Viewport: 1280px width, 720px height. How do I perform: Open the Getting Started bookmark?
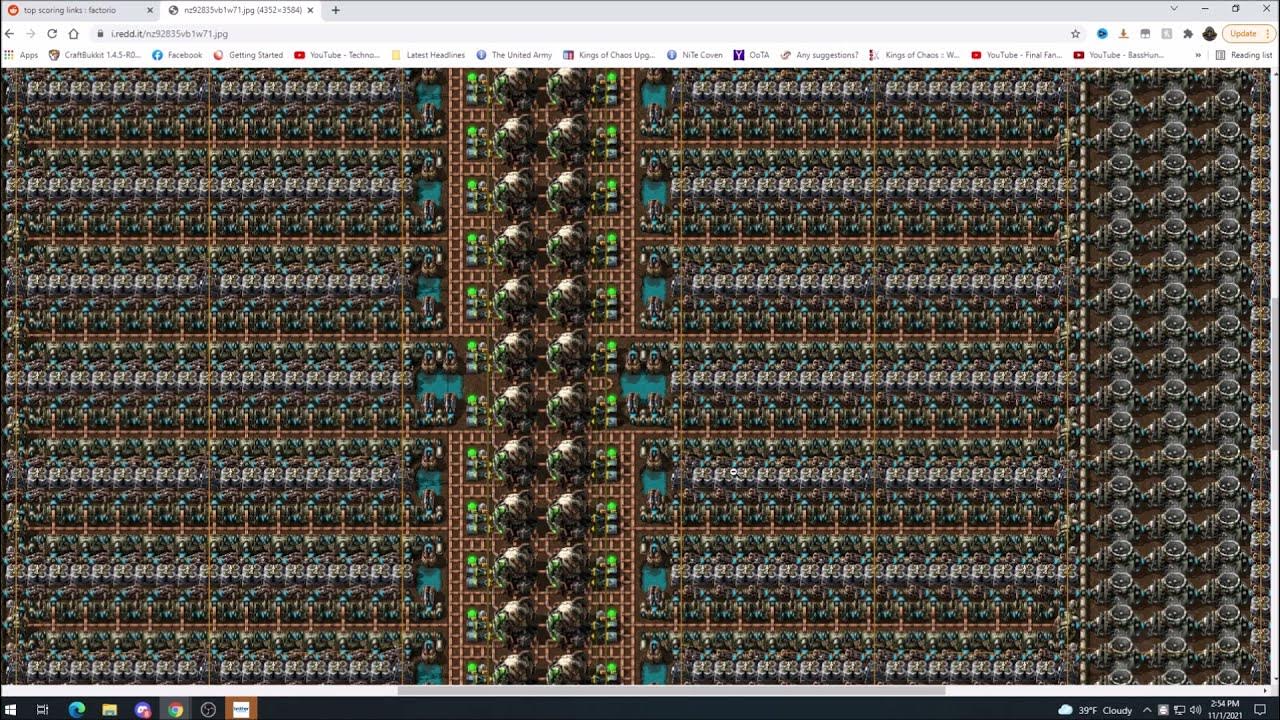tap(248, 55)
